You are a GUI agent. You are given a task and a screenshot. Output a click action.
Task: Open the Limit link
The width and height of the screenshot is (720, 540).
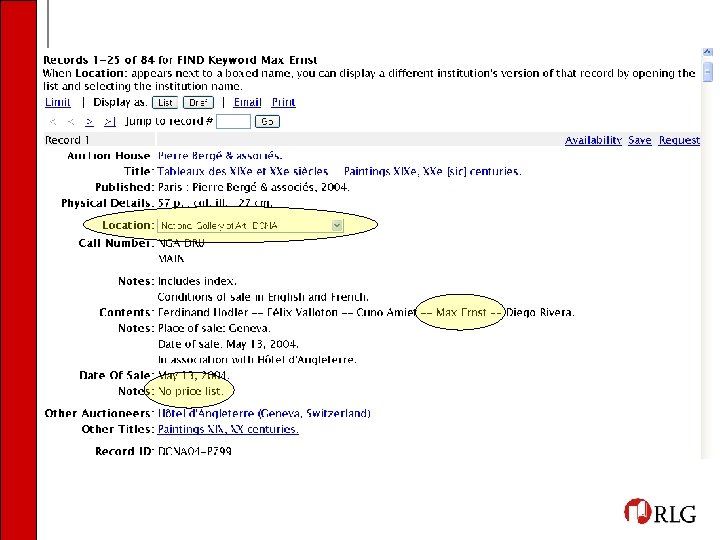pyautogui.click(x=58, y=102)
